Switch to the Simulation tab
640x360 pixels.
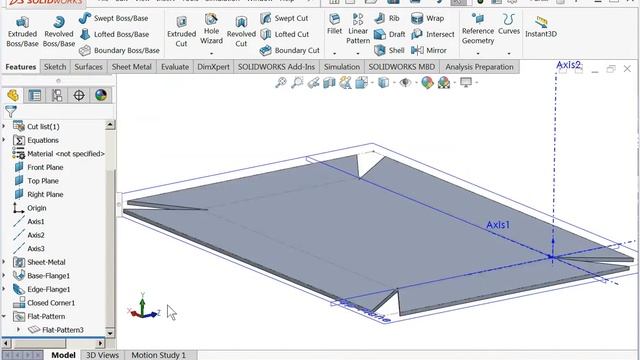(x=342, y=67)
